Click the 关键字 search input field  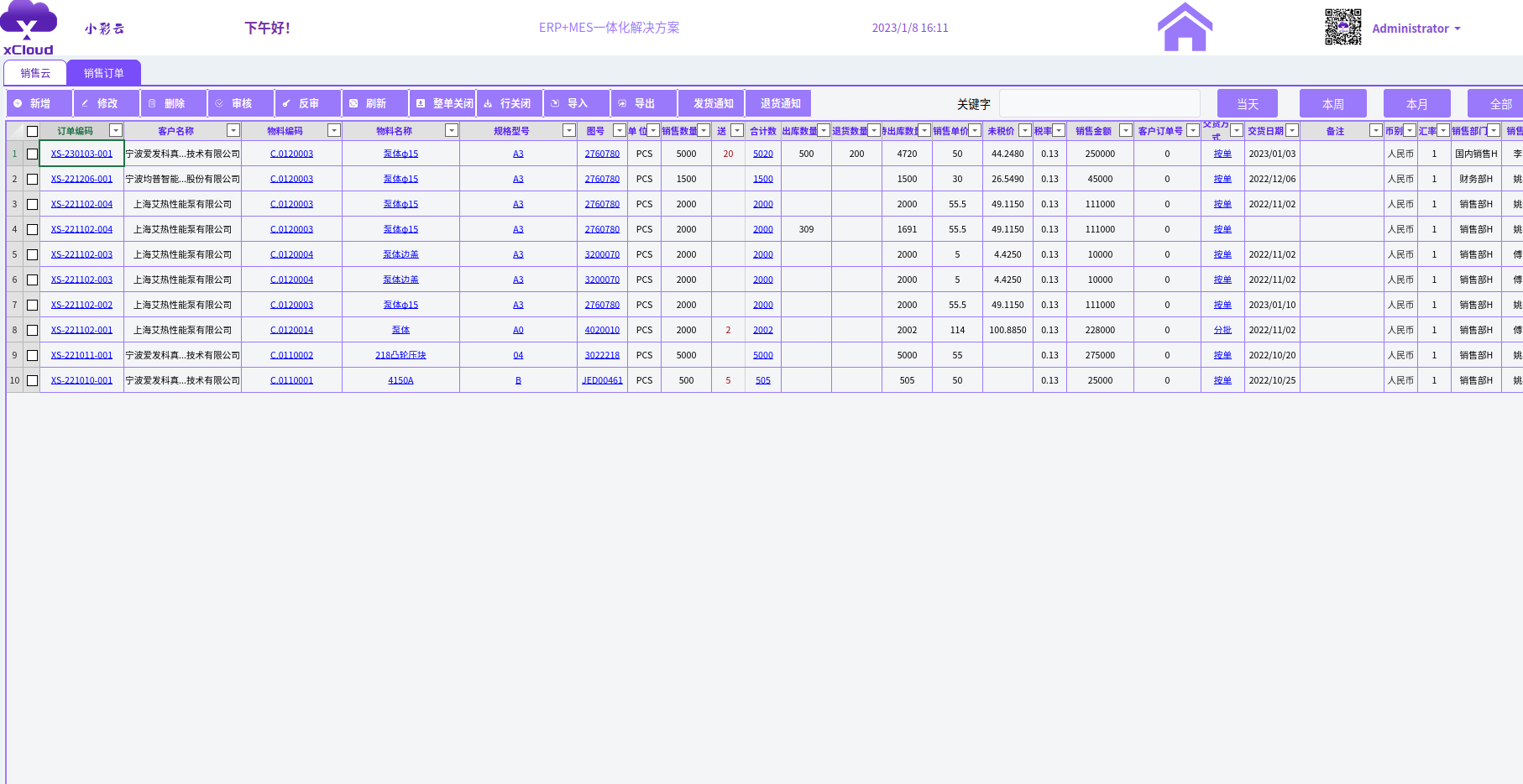(1100, 103)
